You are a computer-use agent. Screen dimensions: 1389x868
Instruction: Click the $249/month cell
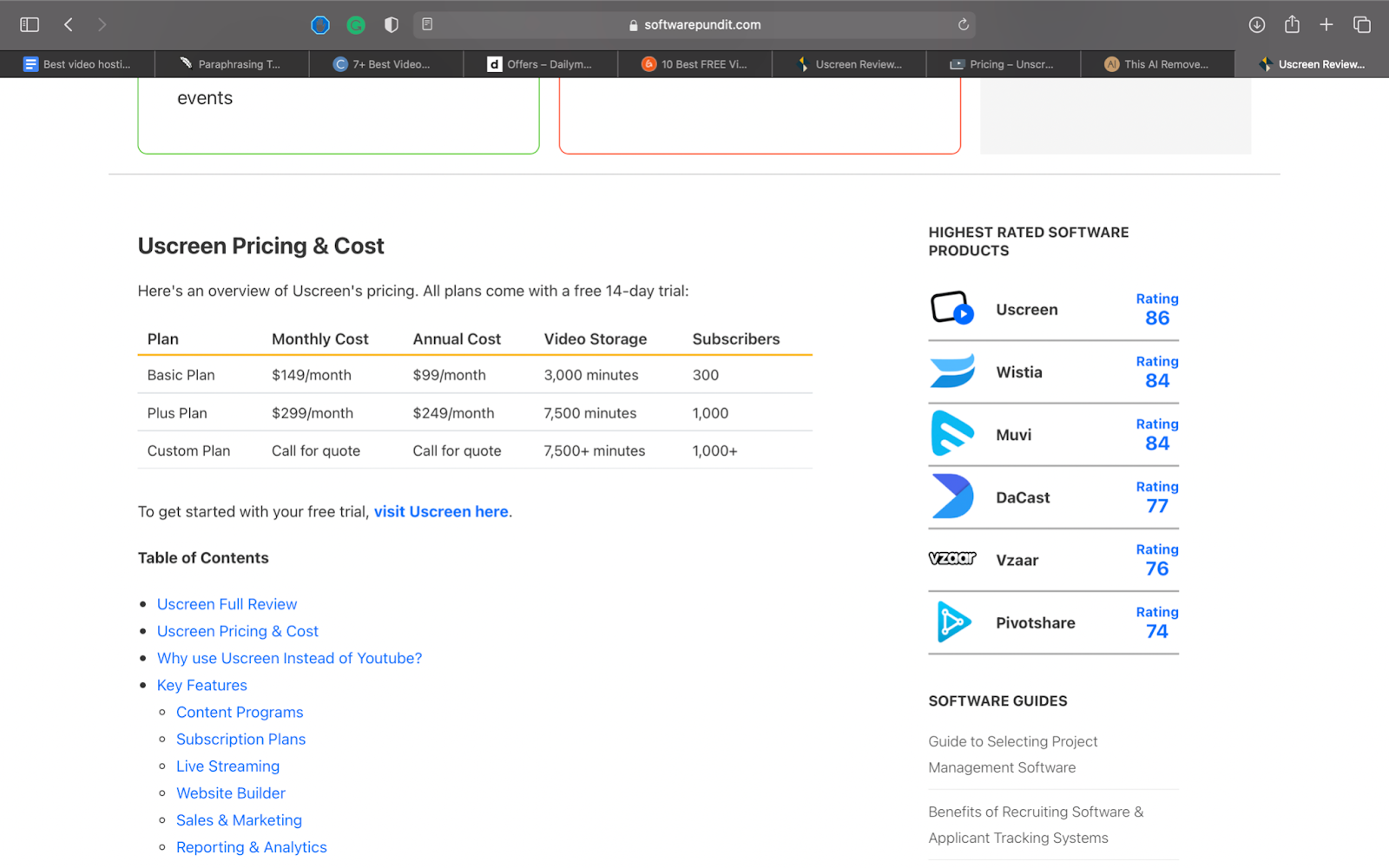pyautogui.click(x=453, y=413)
